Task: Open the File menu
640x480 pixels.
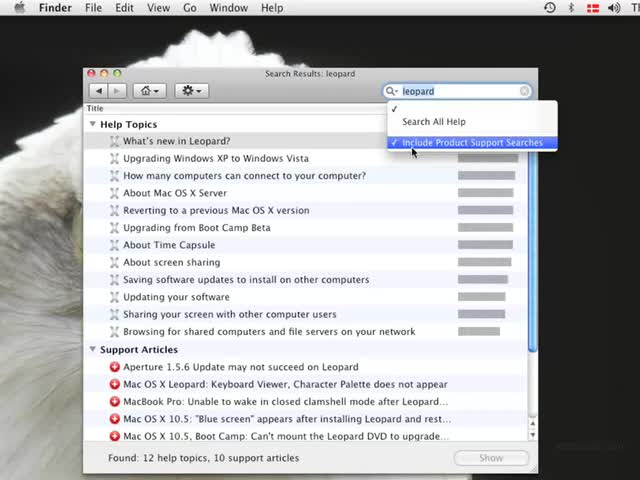Action: tap(93, 8)
